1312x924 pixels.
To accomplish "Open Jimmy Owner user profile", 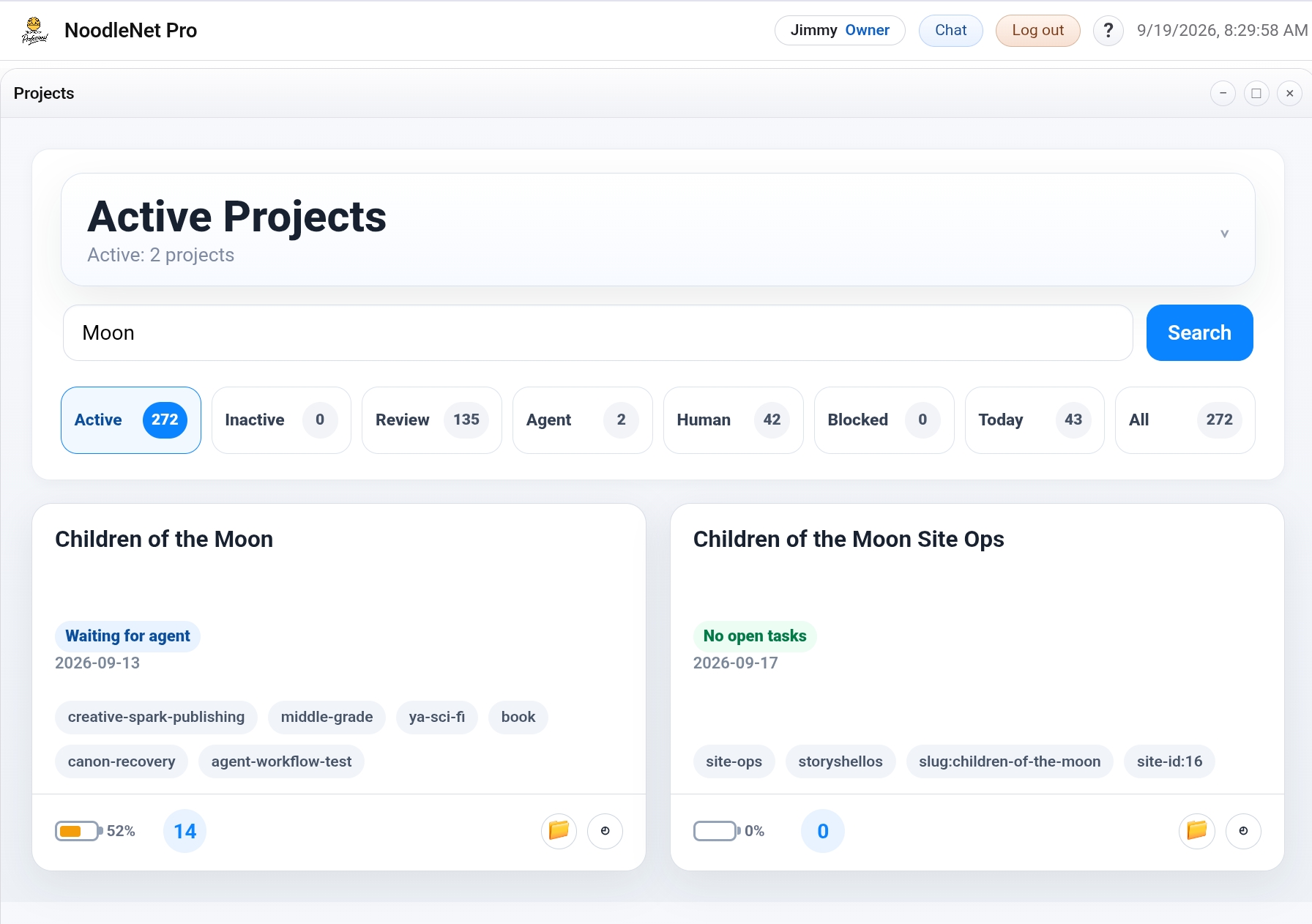I will tap(840, 31).
